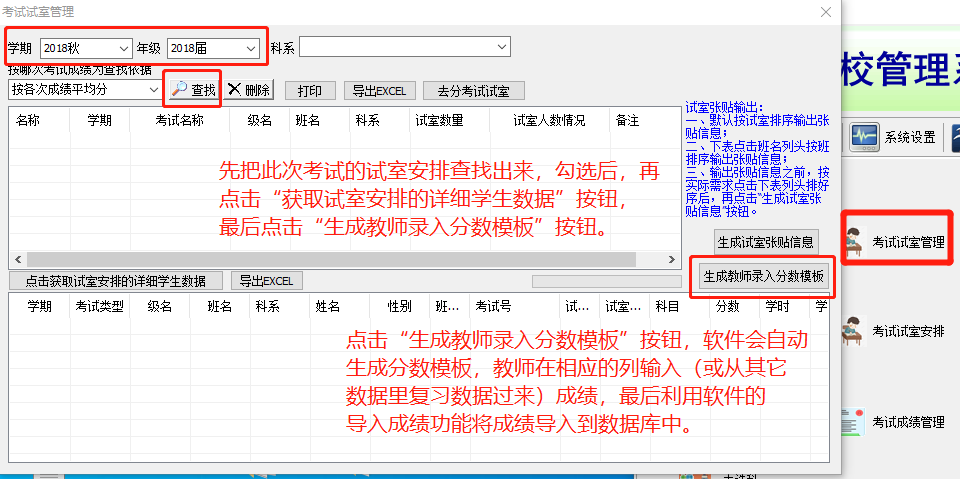
Task: Click upper table horizontal scrollbar track
Action: click(x=345, y=260)
